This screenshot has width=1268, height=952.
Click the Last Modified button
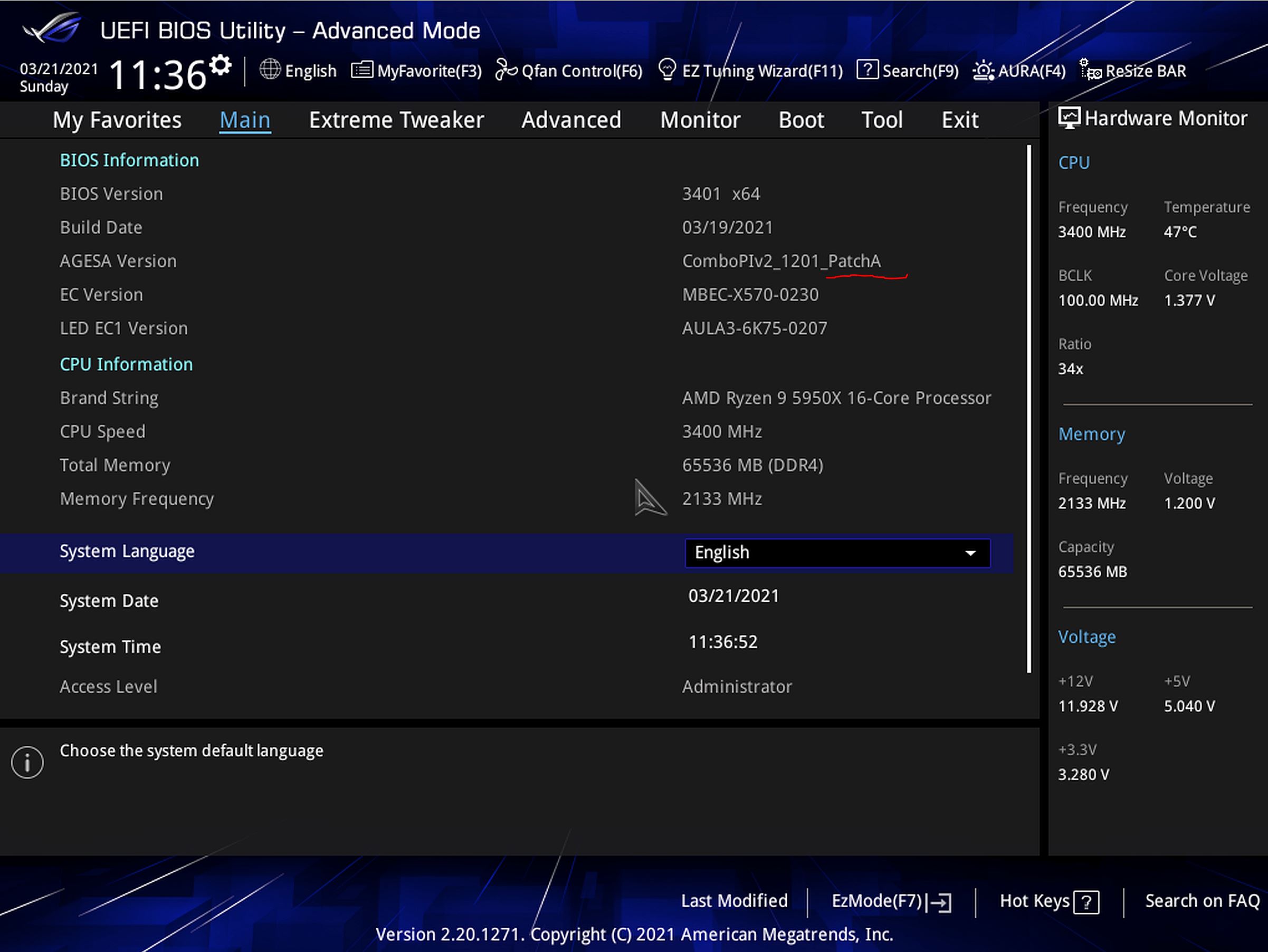734,901
